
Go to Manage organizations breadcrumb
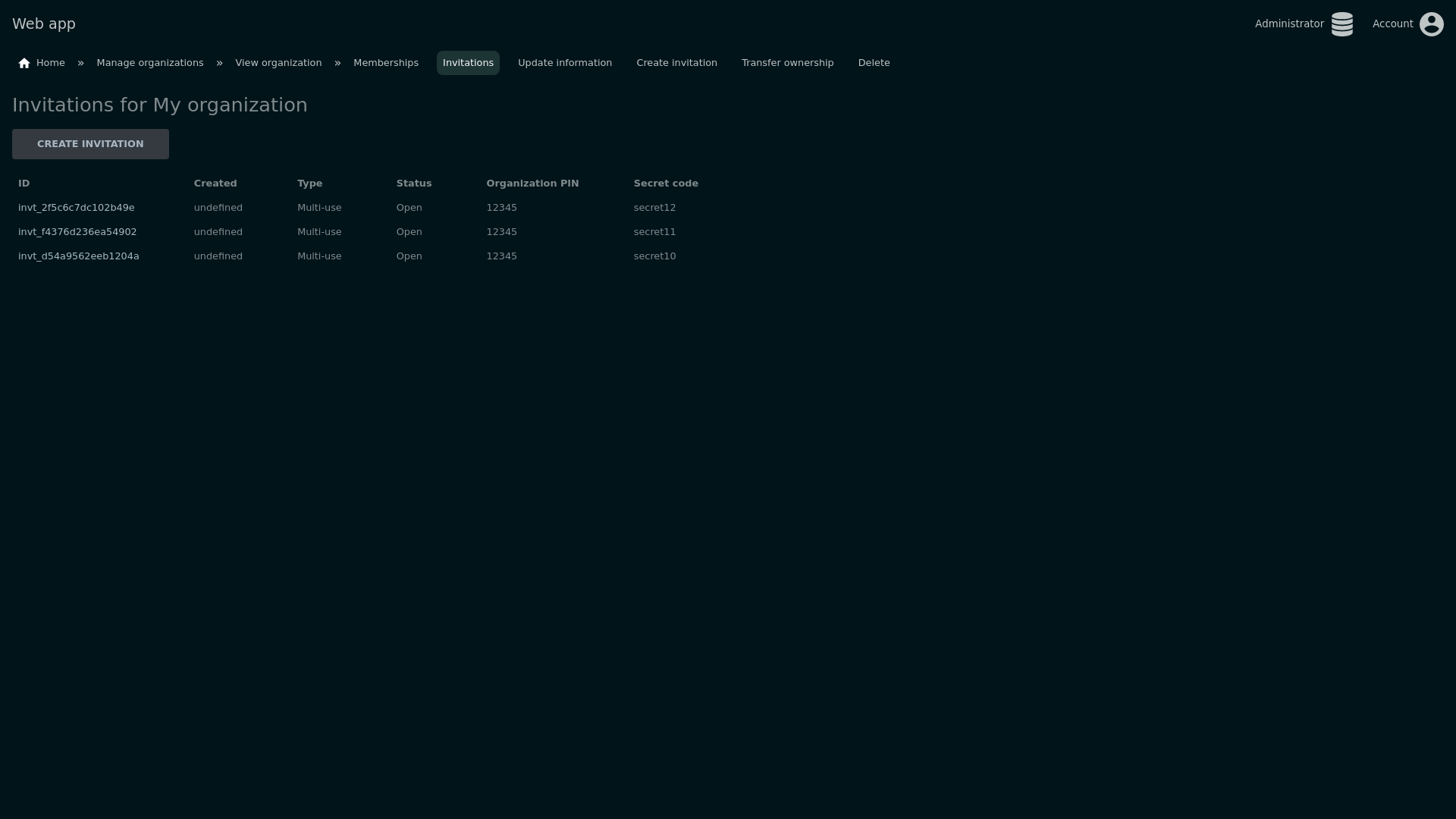tap(150, 63)
